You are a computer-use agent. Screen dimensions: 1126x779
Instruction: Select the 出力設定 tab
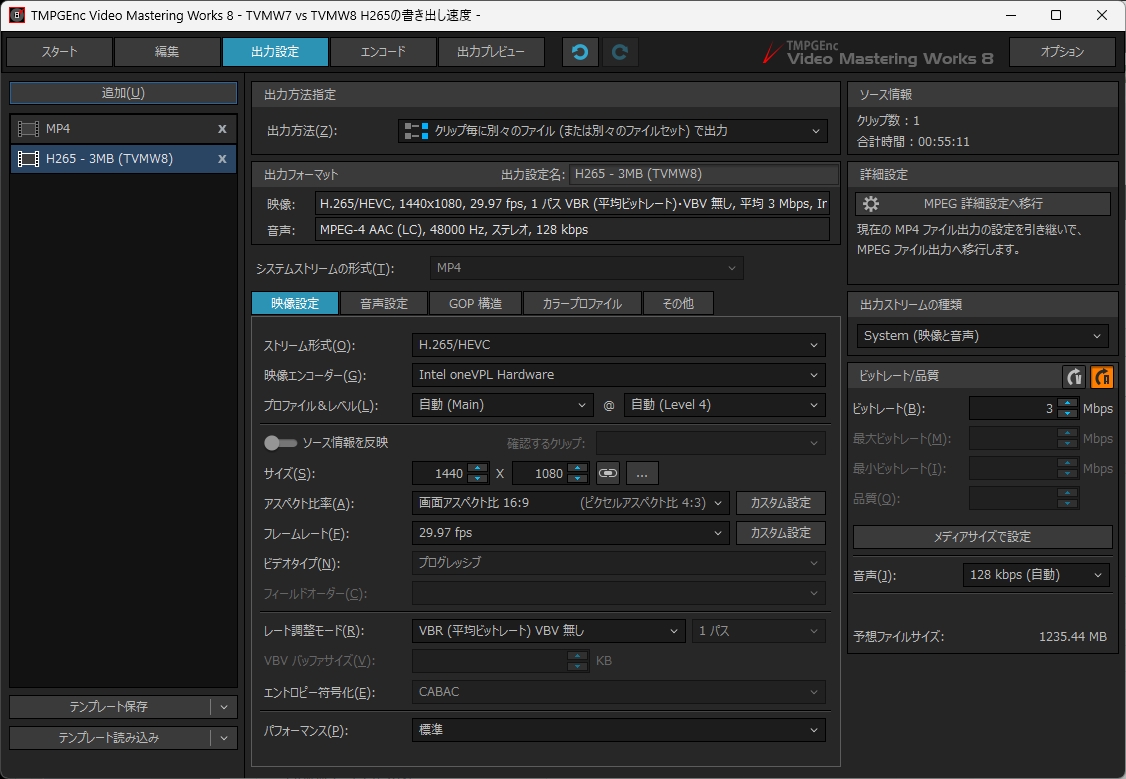click(275, 52)
